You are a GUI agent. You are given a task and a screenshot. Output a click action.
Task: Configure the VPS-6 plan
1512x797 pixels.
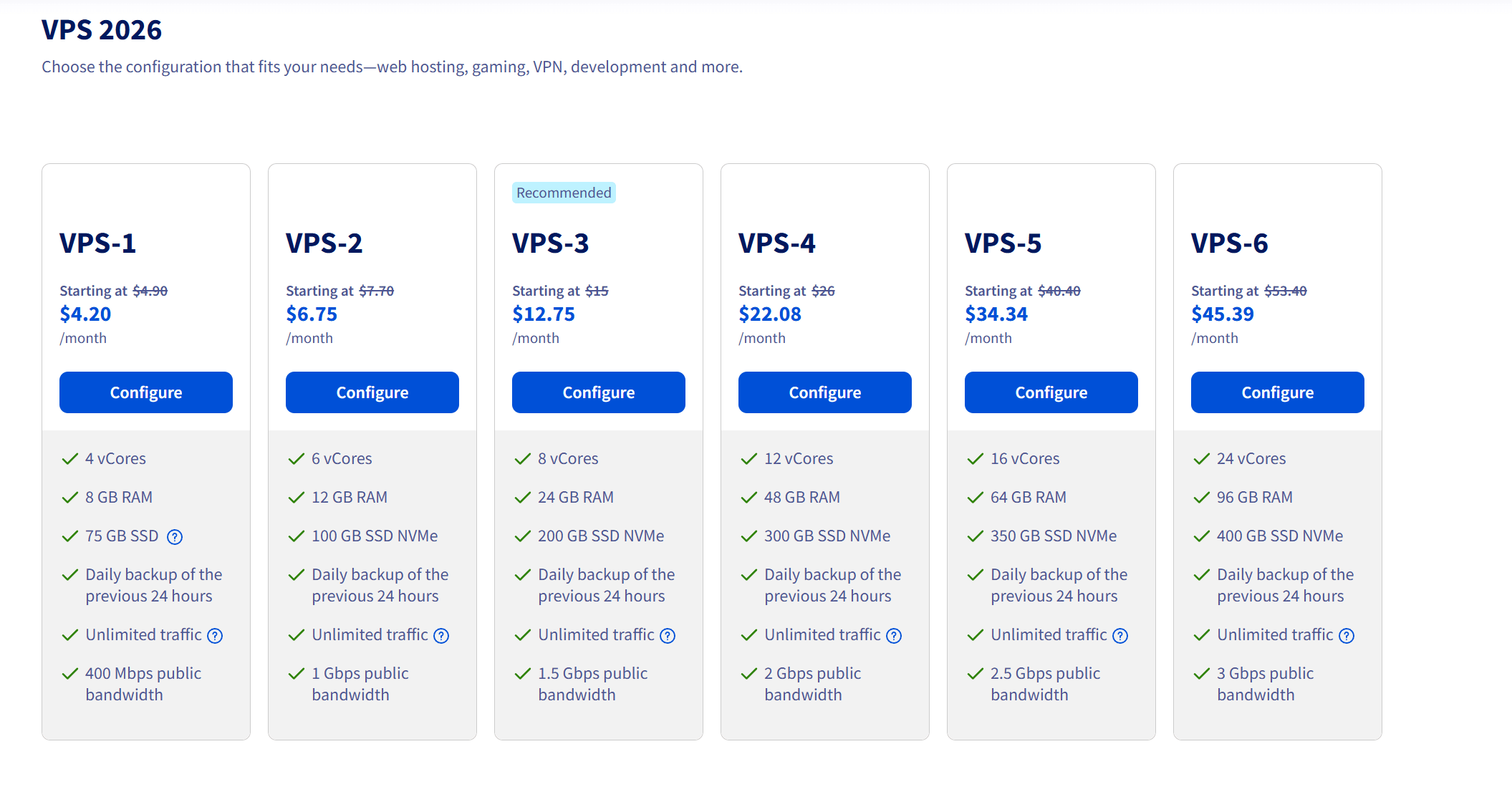pos(1278,392)
